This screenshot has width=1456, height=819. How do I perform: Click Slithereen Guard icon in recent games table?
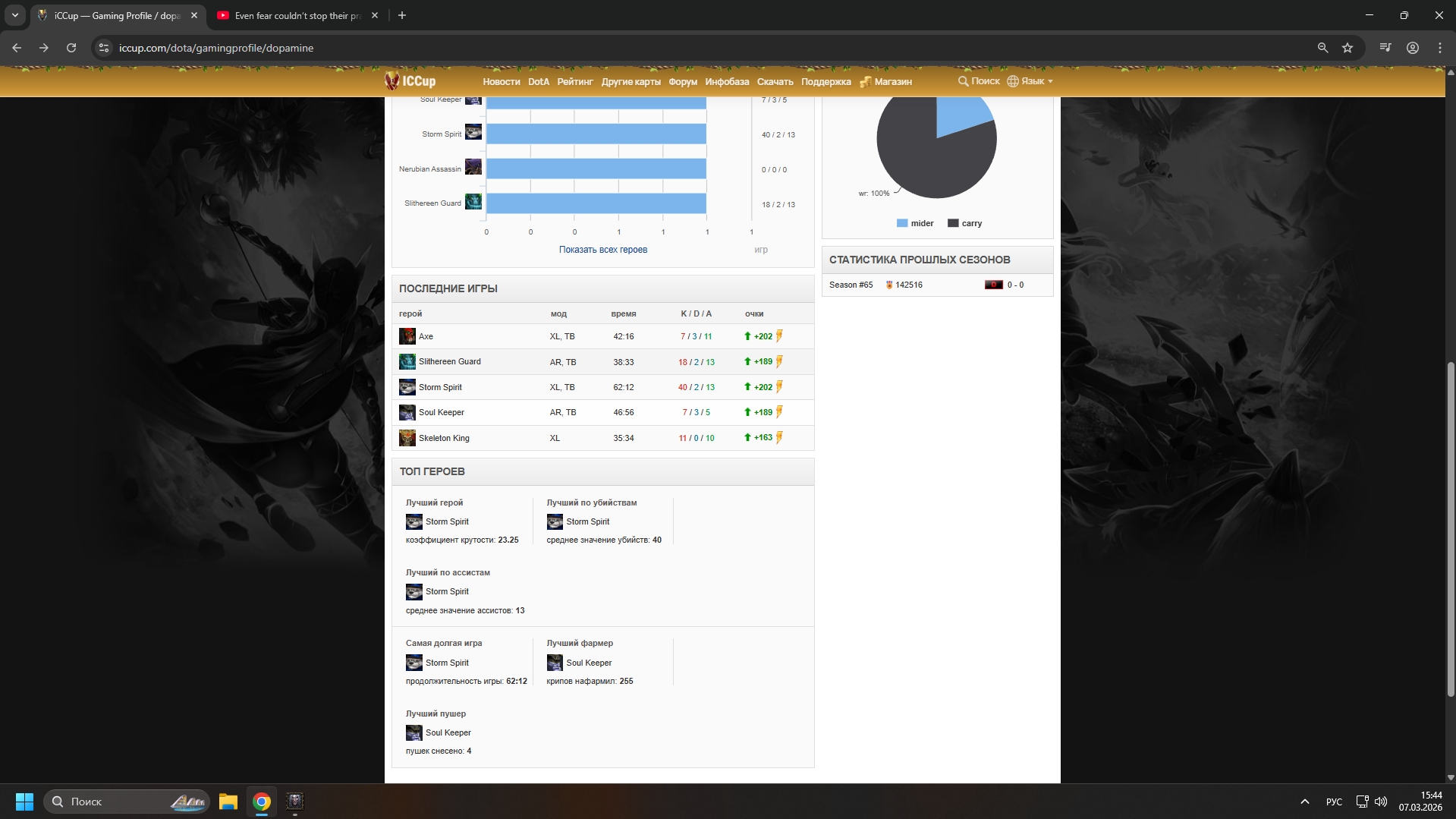pos(407,361)
